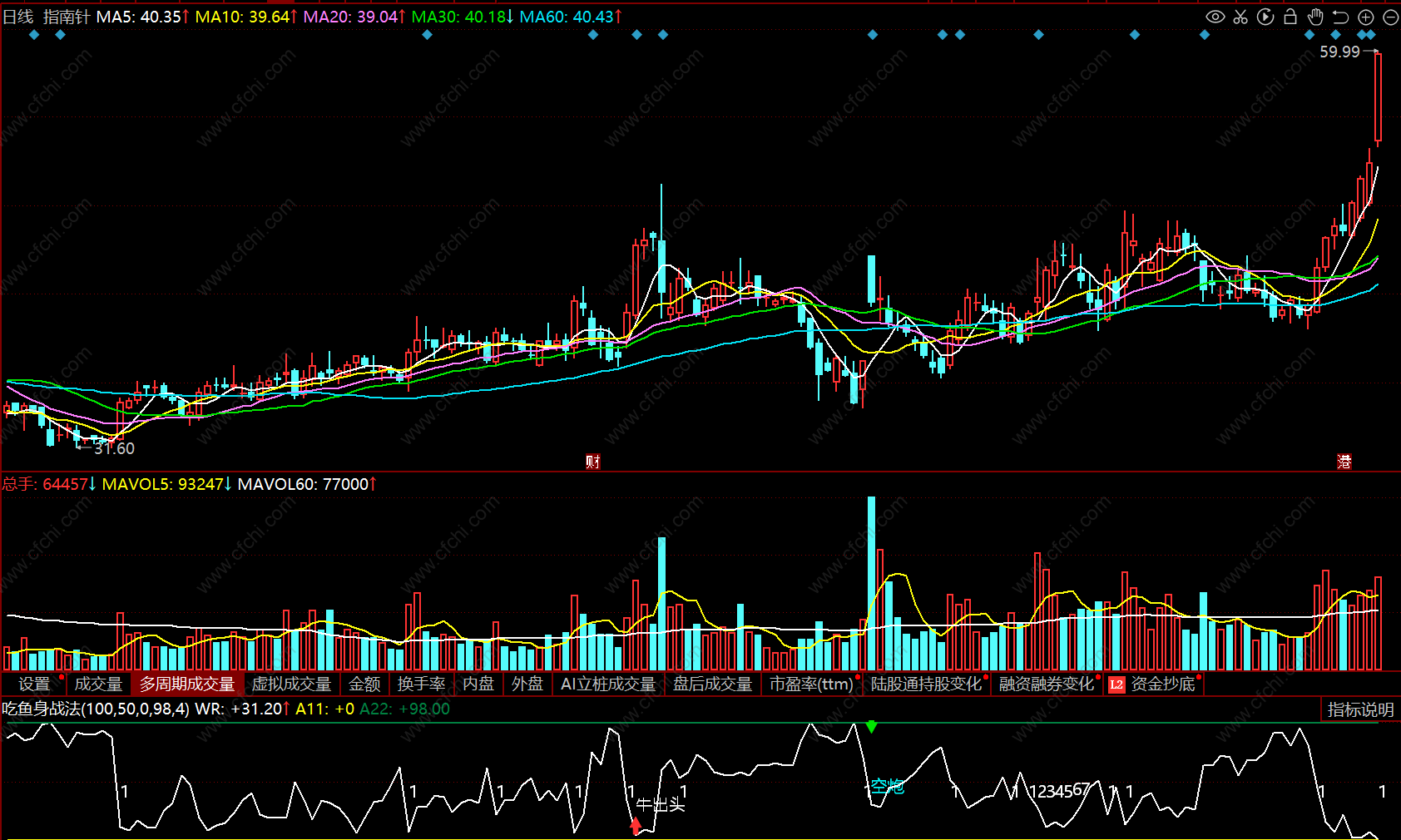Click the 总手: 64457 volume readout
1401x840 pixels.
click(48, 484)
